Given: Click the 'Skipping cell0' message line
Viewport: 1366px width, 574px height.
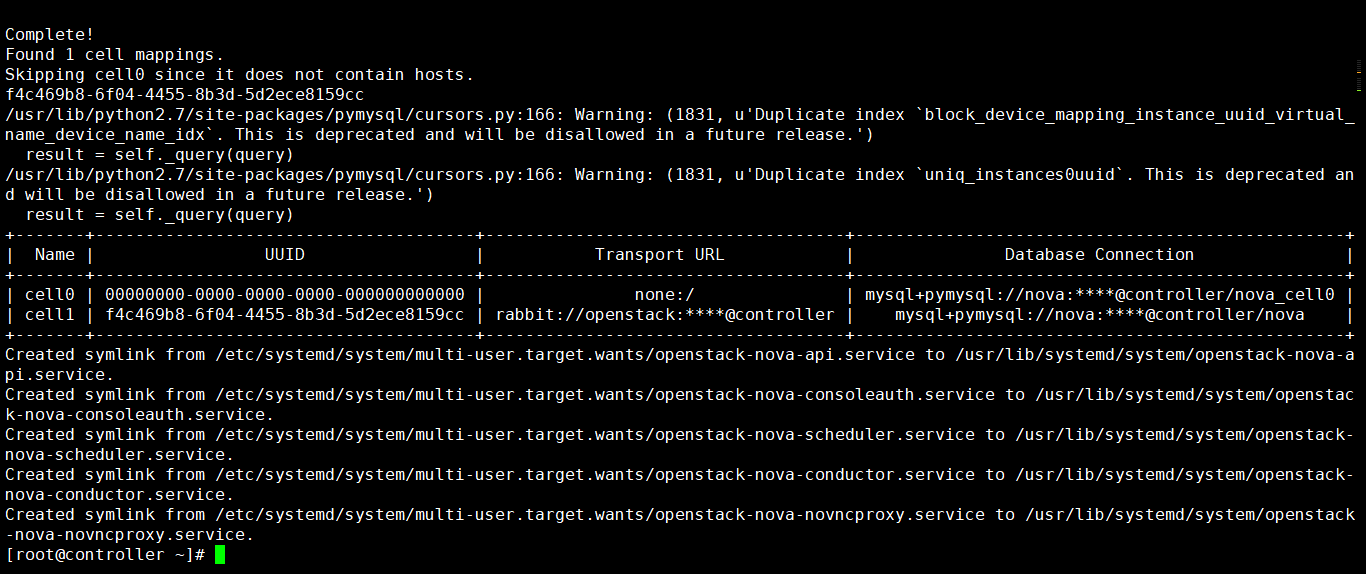Looking at the screenshot, I should tap(240, 74).
